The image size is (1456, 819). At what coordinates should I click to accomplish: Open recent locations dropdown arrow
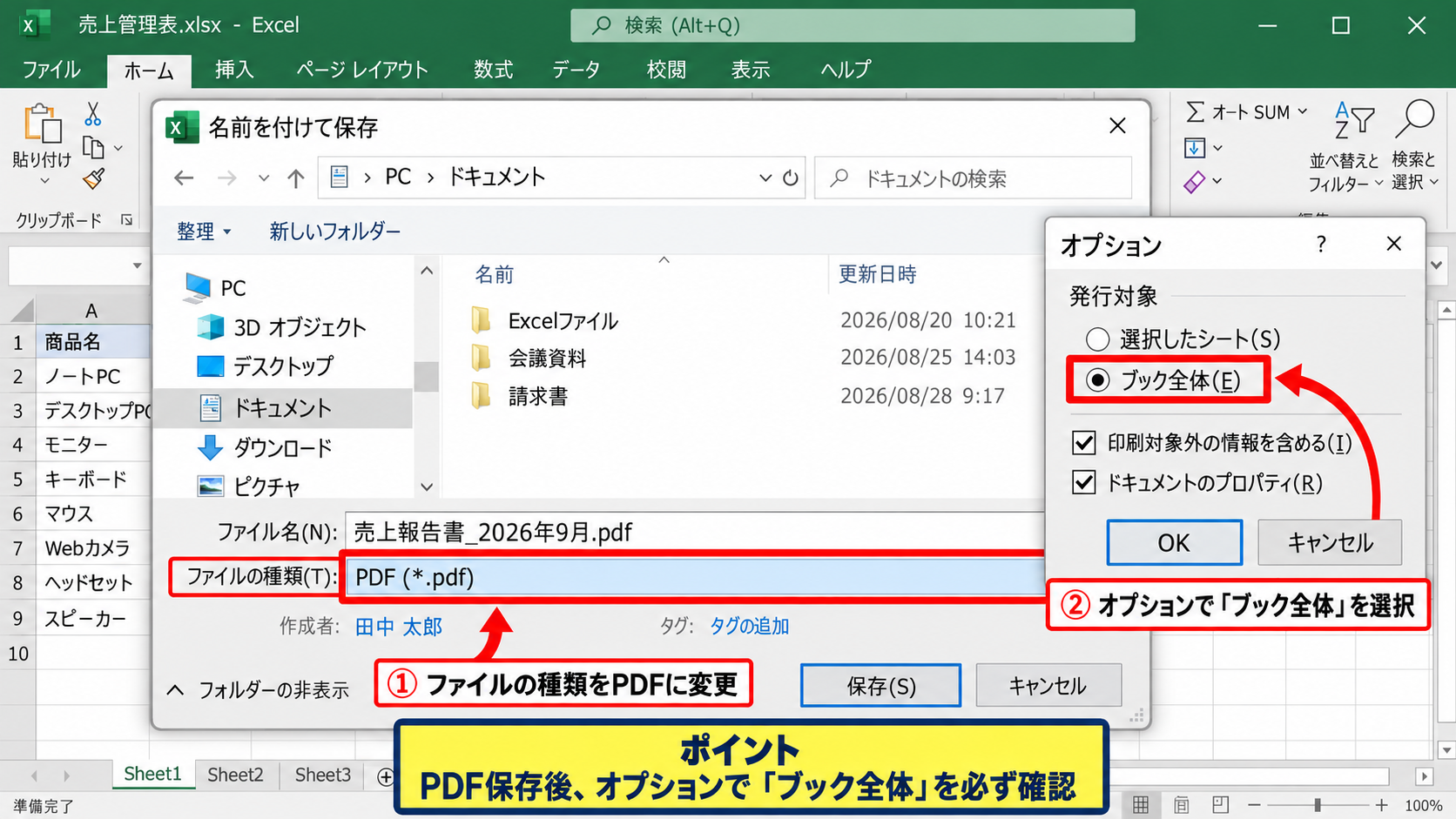pos(264,178)
